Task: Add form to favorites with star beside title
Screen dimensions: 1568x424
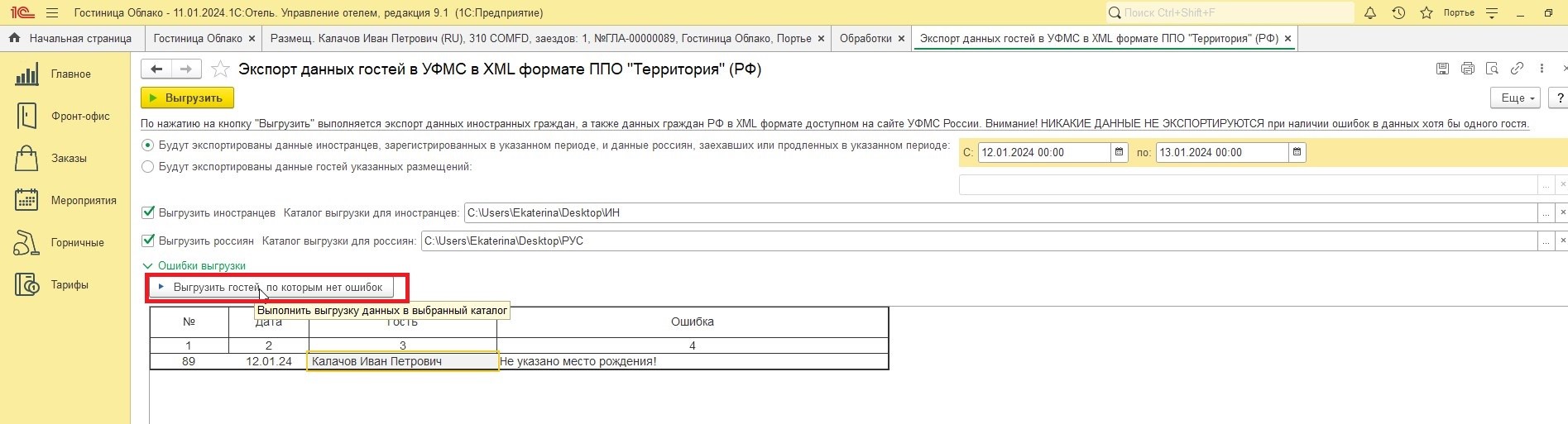Action: [x=220, y=69]
